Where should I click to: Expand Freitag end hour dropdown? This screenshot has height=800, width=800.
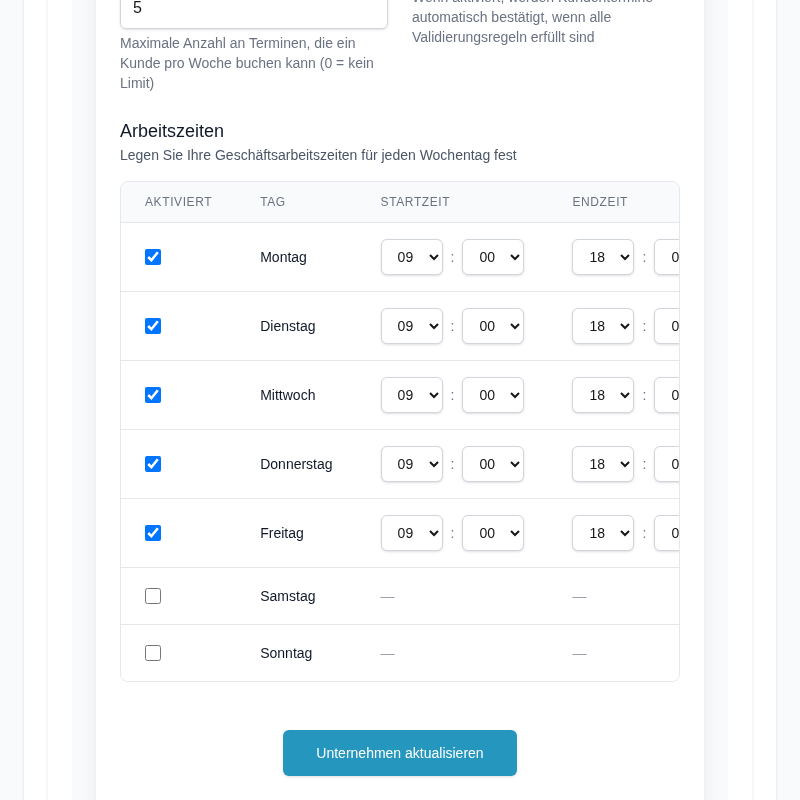[x=602, y=533]
